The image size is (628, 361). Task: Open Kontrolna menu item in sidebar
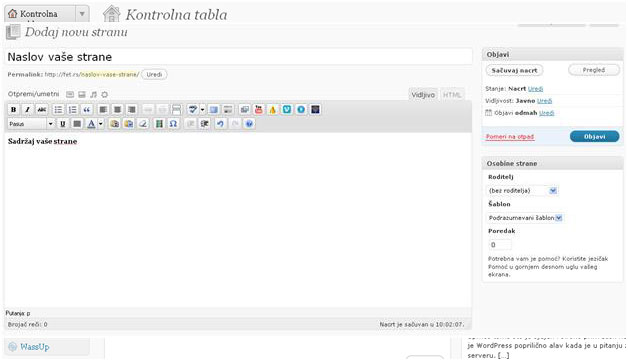pos(39,14)
